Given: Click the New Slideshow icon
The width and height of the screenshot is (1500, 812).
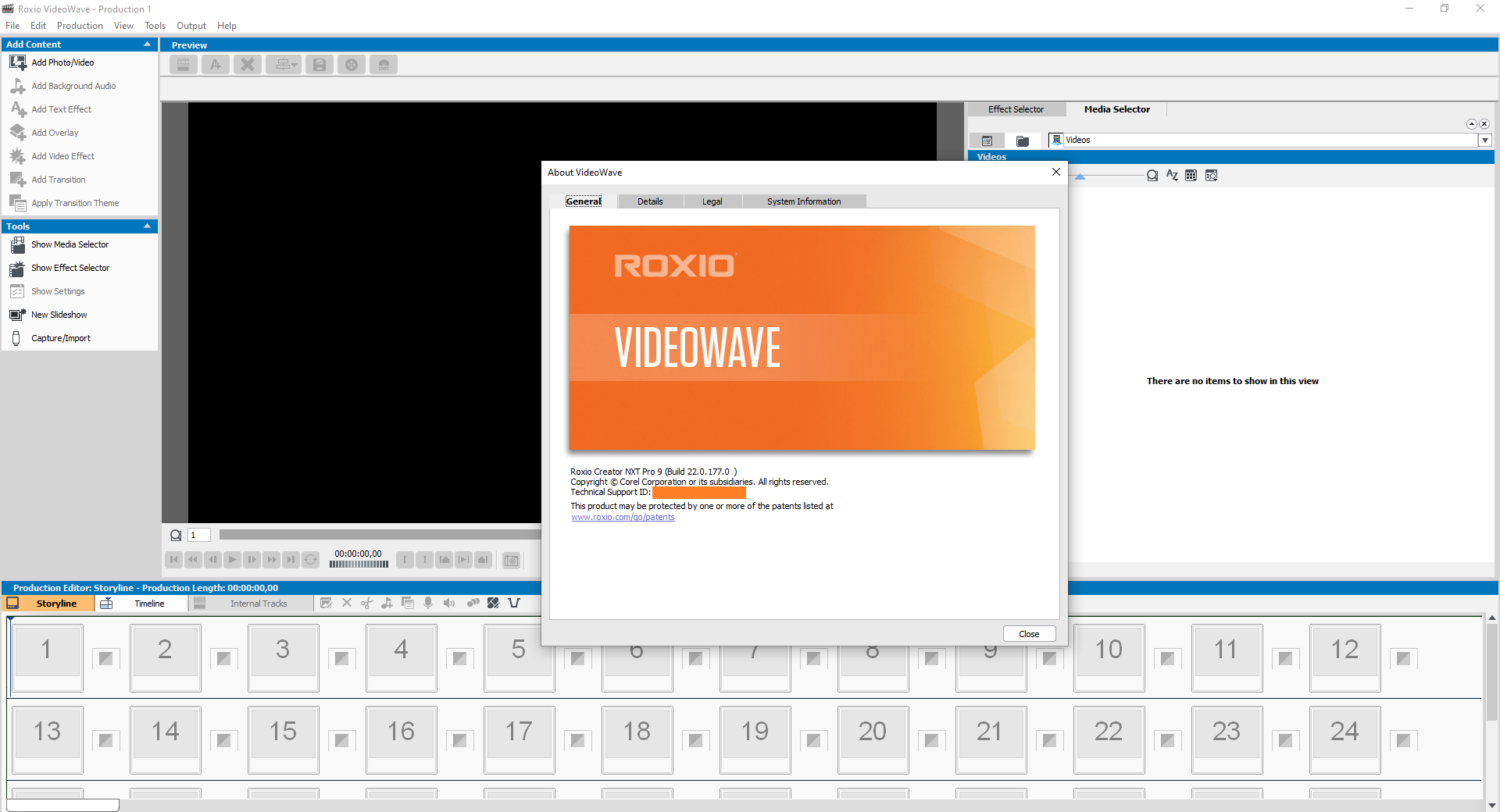Looking at the screenshot, I should [x=17, y=315].
